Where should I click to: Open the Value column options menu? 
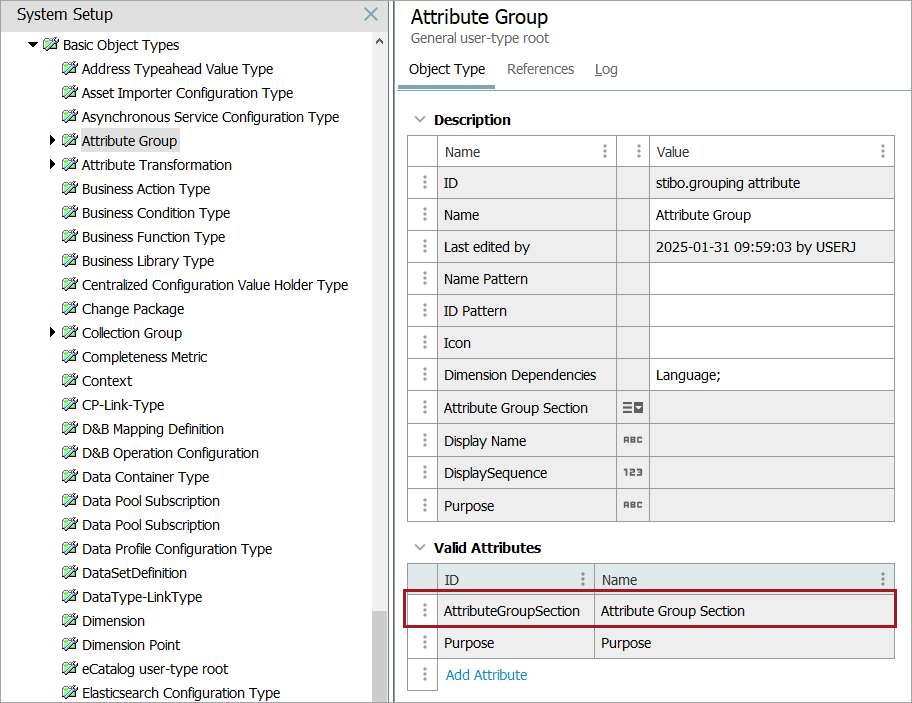point(883,151)
